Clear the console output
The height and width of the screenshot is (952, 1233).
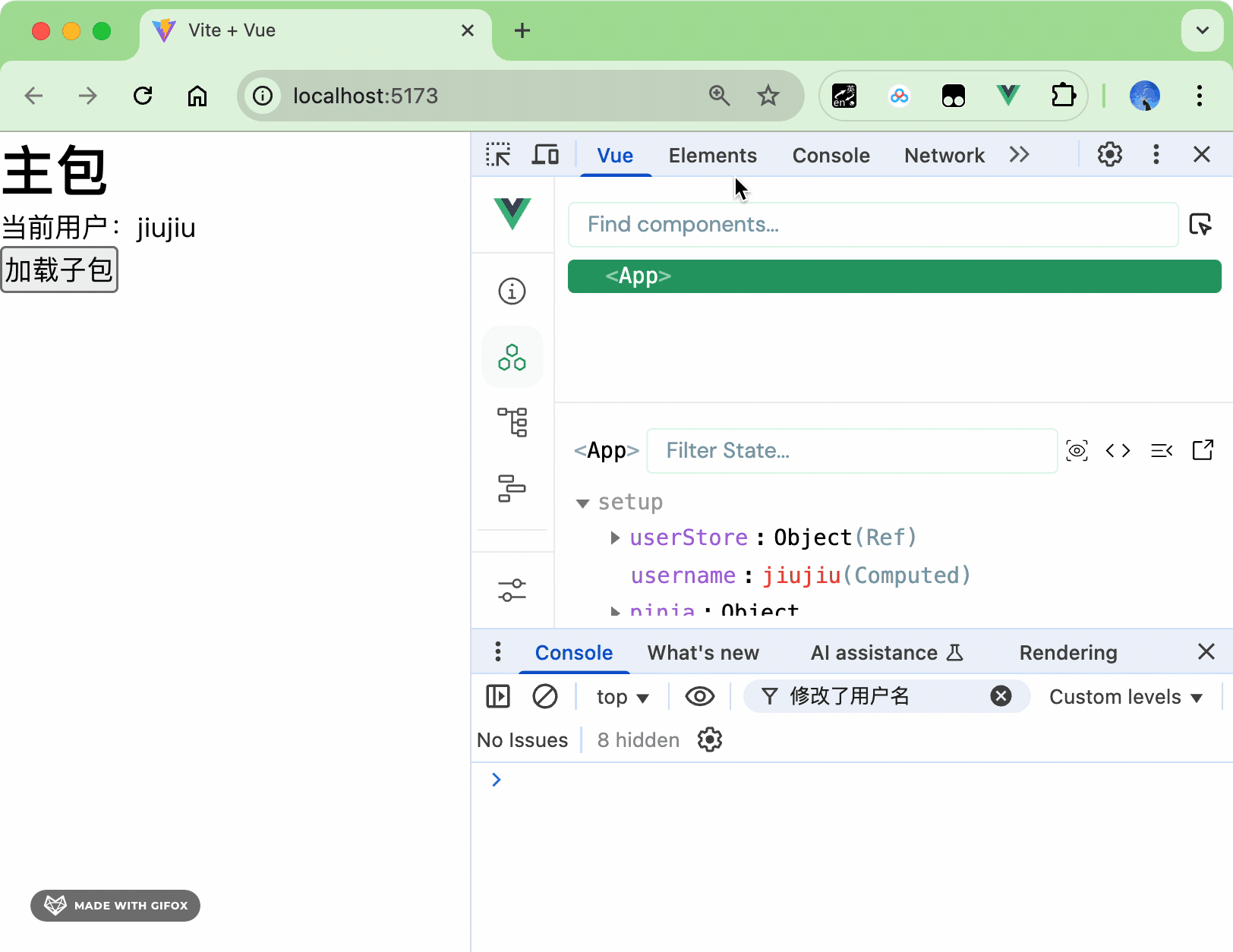coord(545,696)
